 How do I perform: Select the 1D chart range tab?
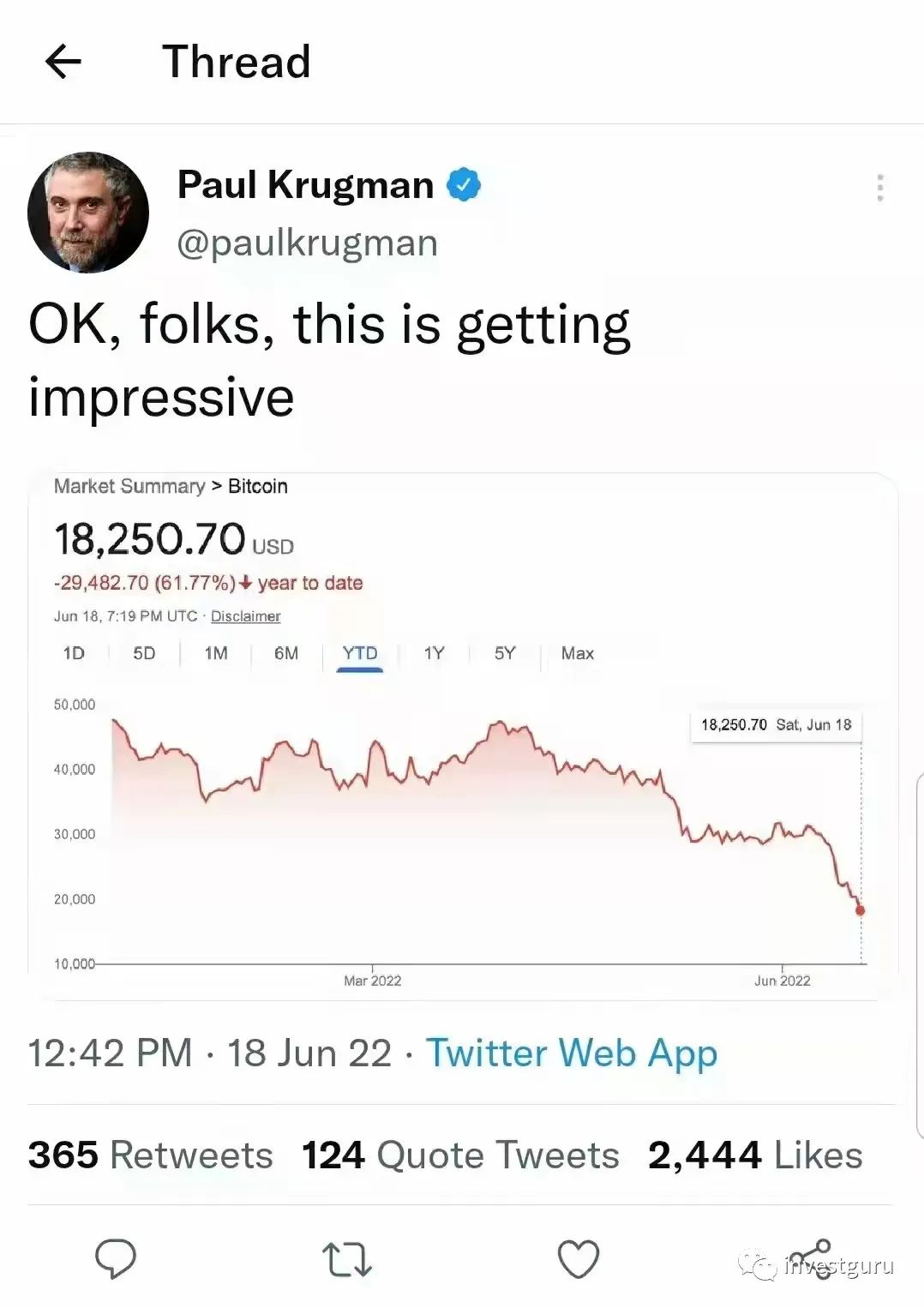[x=74, y=653]
